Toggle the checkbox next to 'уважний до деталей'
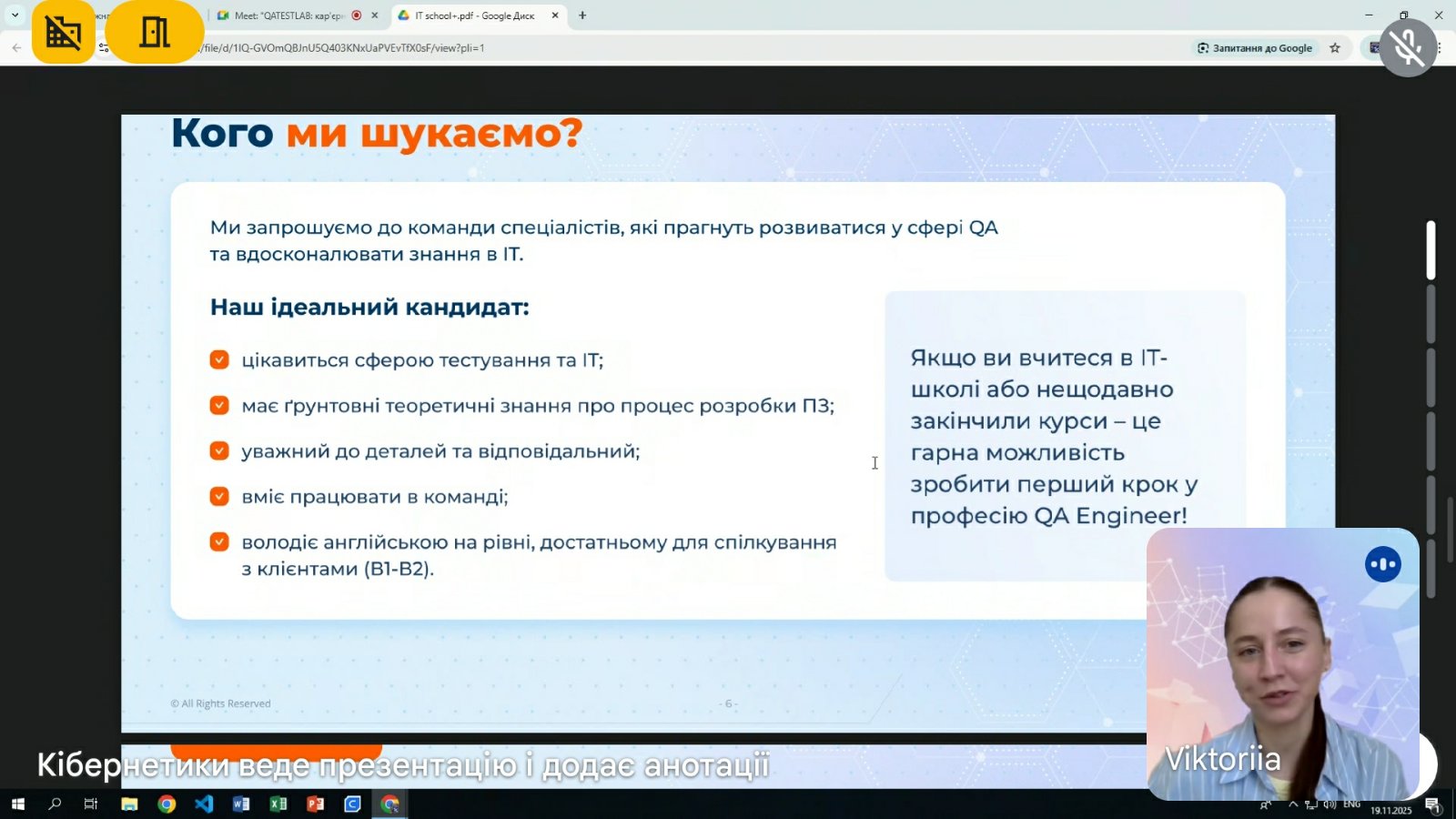This screenshot has width=1456, height=819. click(x=219, y=450)
